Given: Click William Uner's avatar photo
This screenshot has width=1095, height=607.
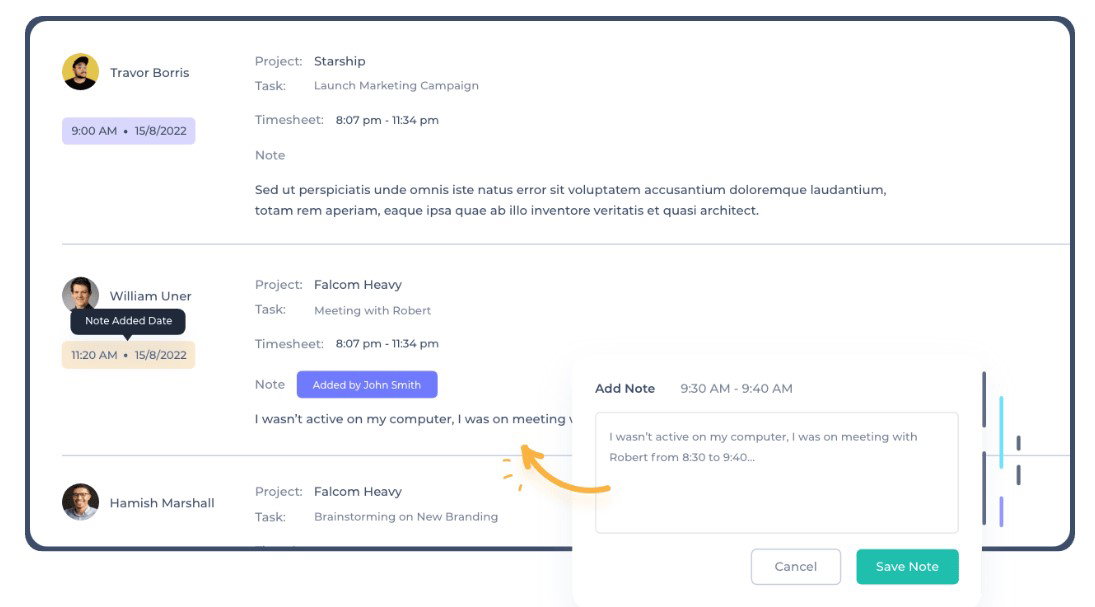Looking at the screenshot, I should click(80, 293).
